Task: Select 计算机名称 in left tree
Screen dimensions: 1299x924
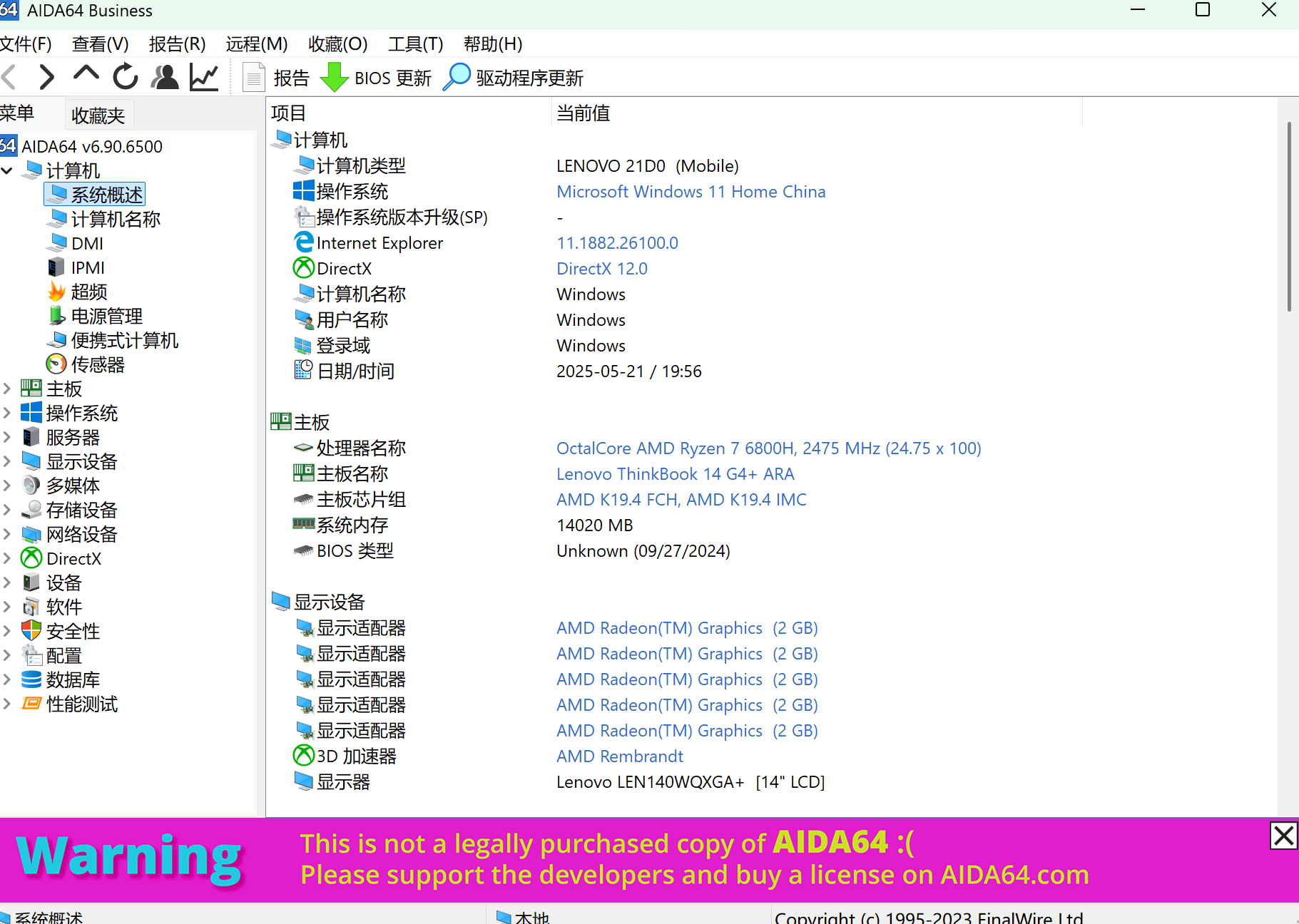Action: 116,220
